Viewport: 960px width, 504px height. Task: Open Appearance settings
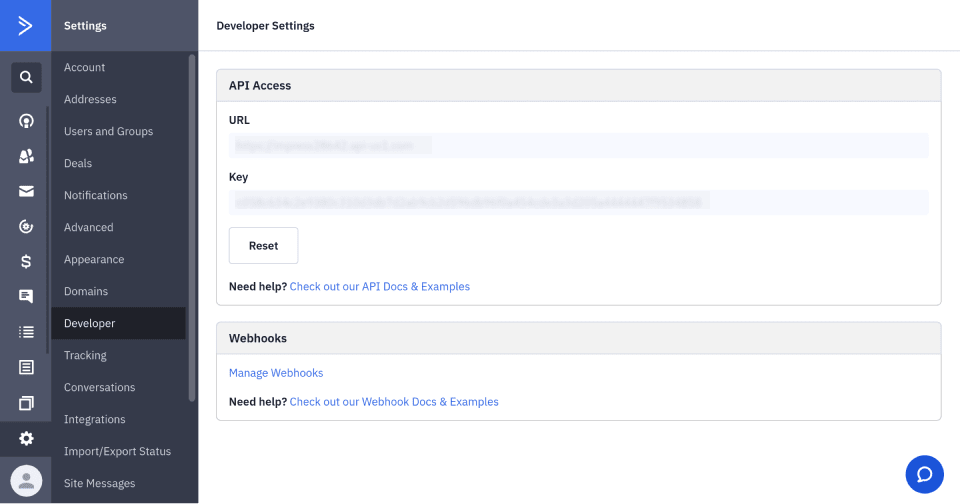(94, 259)
